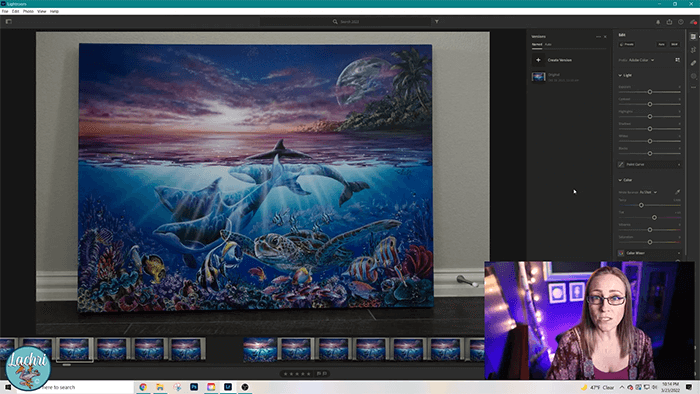Set the flag icons beside star rating

(322, 373)
